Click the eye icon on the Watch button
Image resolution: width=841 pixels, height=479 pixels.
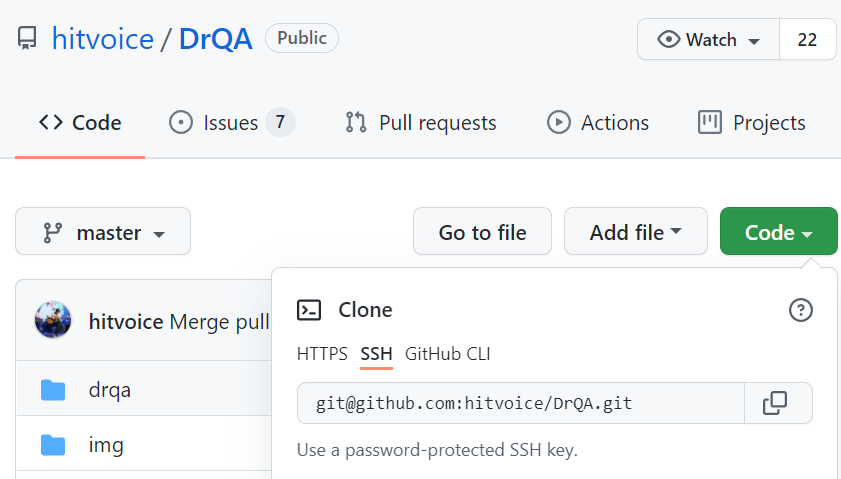click(668, 39)
